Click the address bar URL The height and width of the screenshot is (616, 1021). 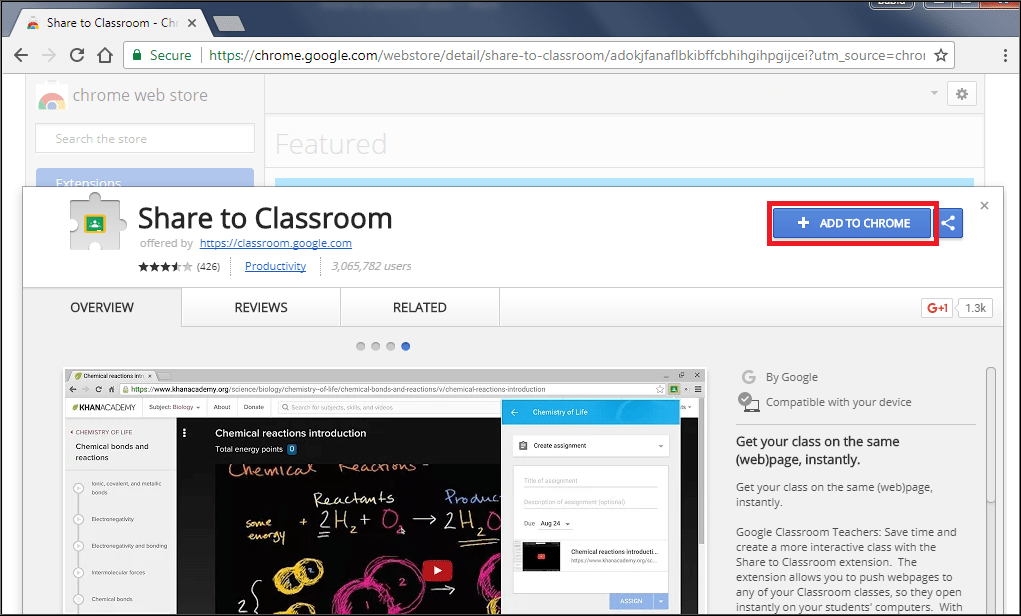[x=566, y=55]
